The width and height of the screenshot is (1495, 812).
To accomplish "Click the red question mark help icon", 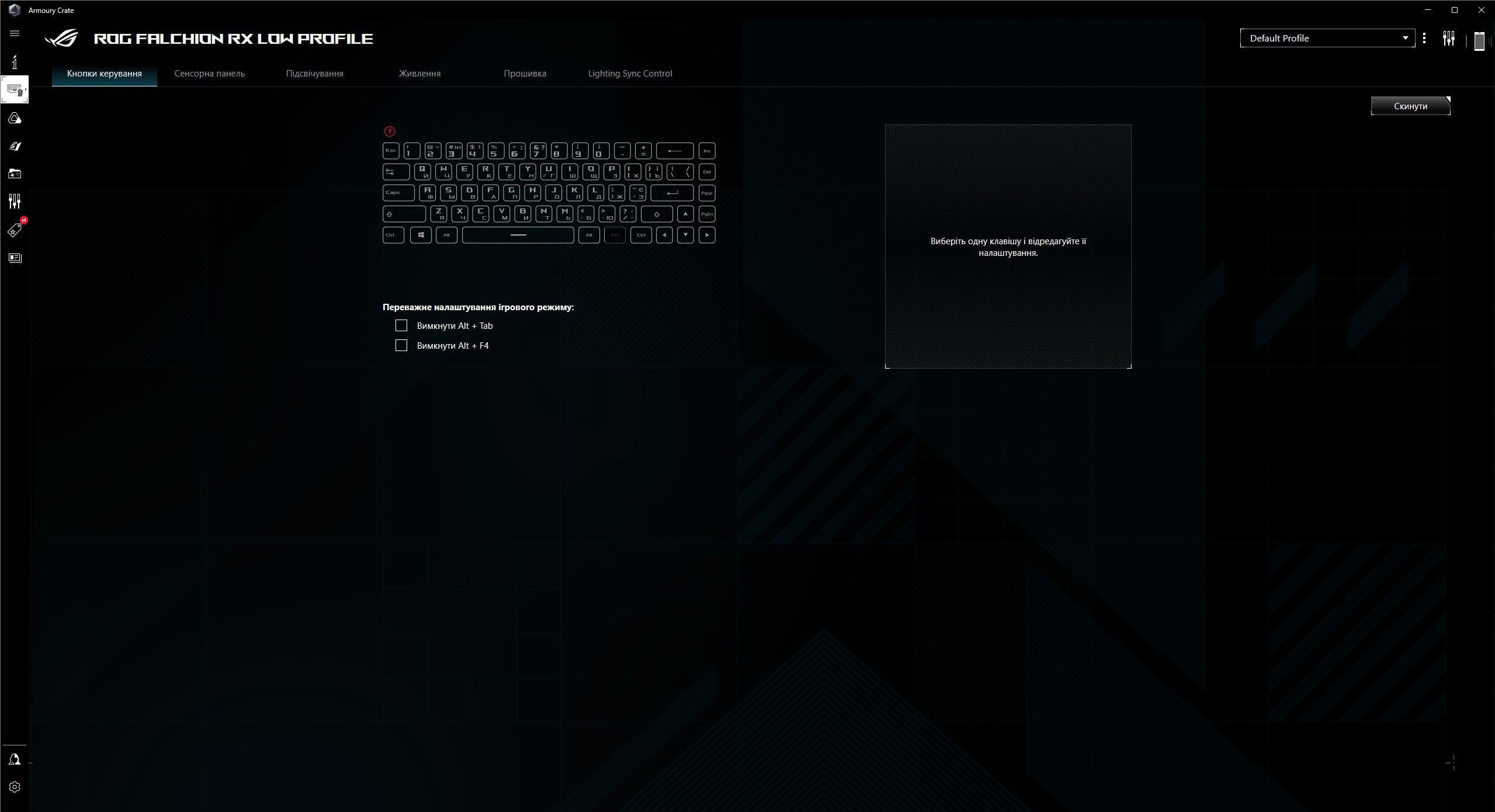I will click(390, 131).
